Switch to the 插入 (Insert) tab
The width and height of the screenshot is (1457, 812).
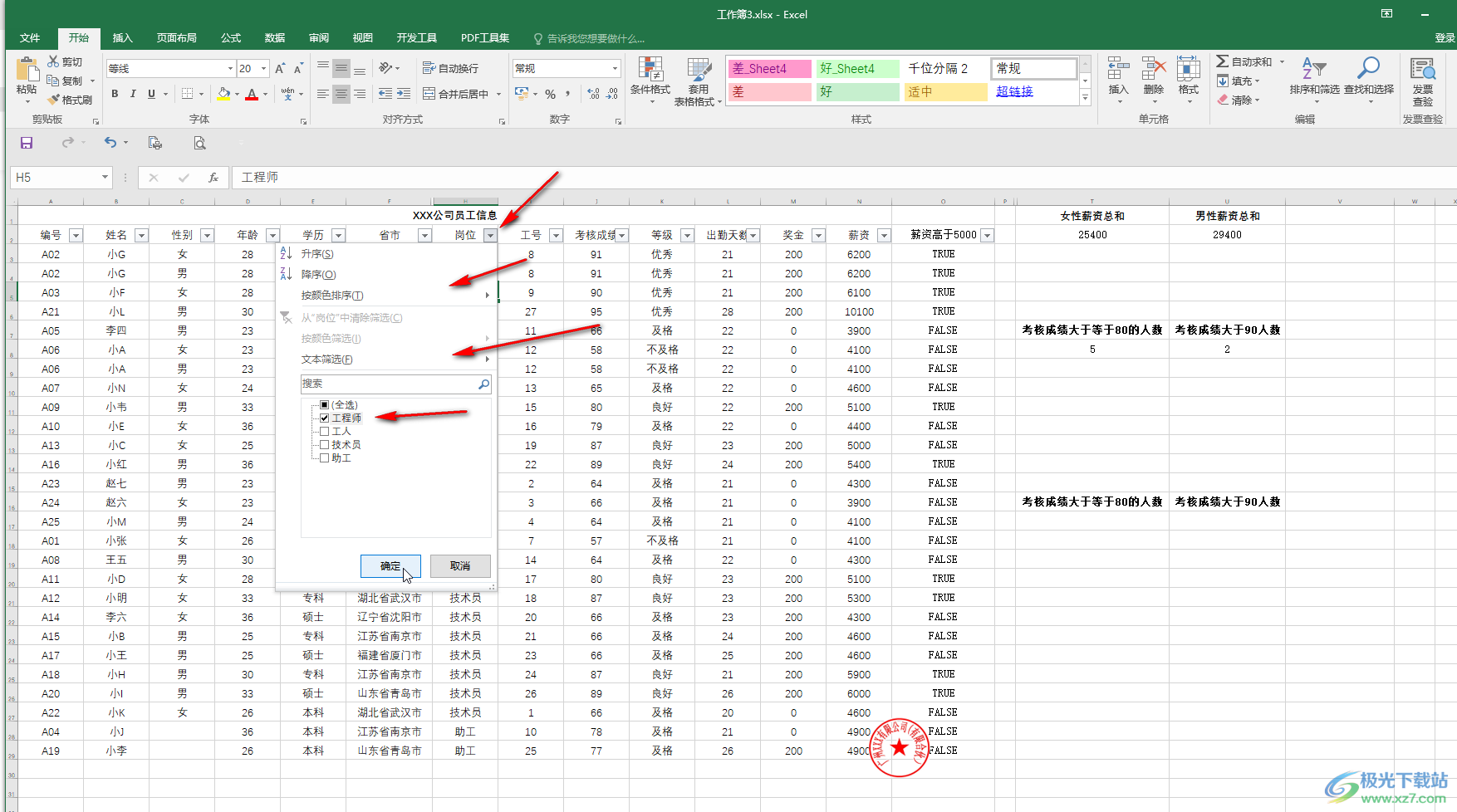click(123, 38)
